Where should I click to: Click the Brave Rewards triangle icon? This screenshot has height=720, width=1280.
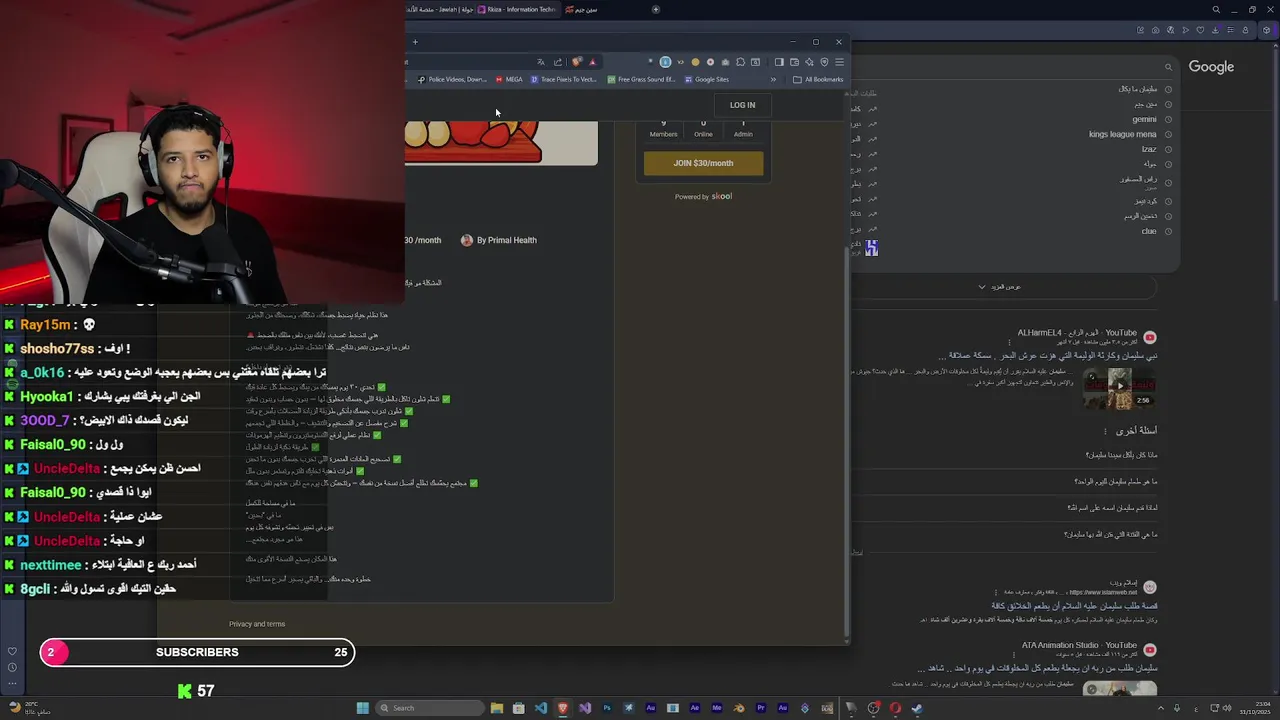pyautogui.click(x=593, y=62)
